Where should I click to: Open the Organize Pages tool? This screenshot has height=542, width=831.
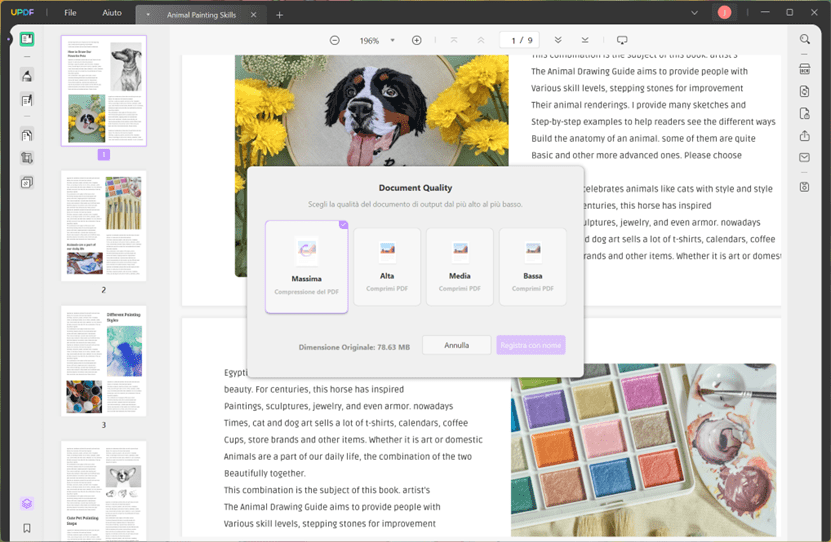pos(27,135)
